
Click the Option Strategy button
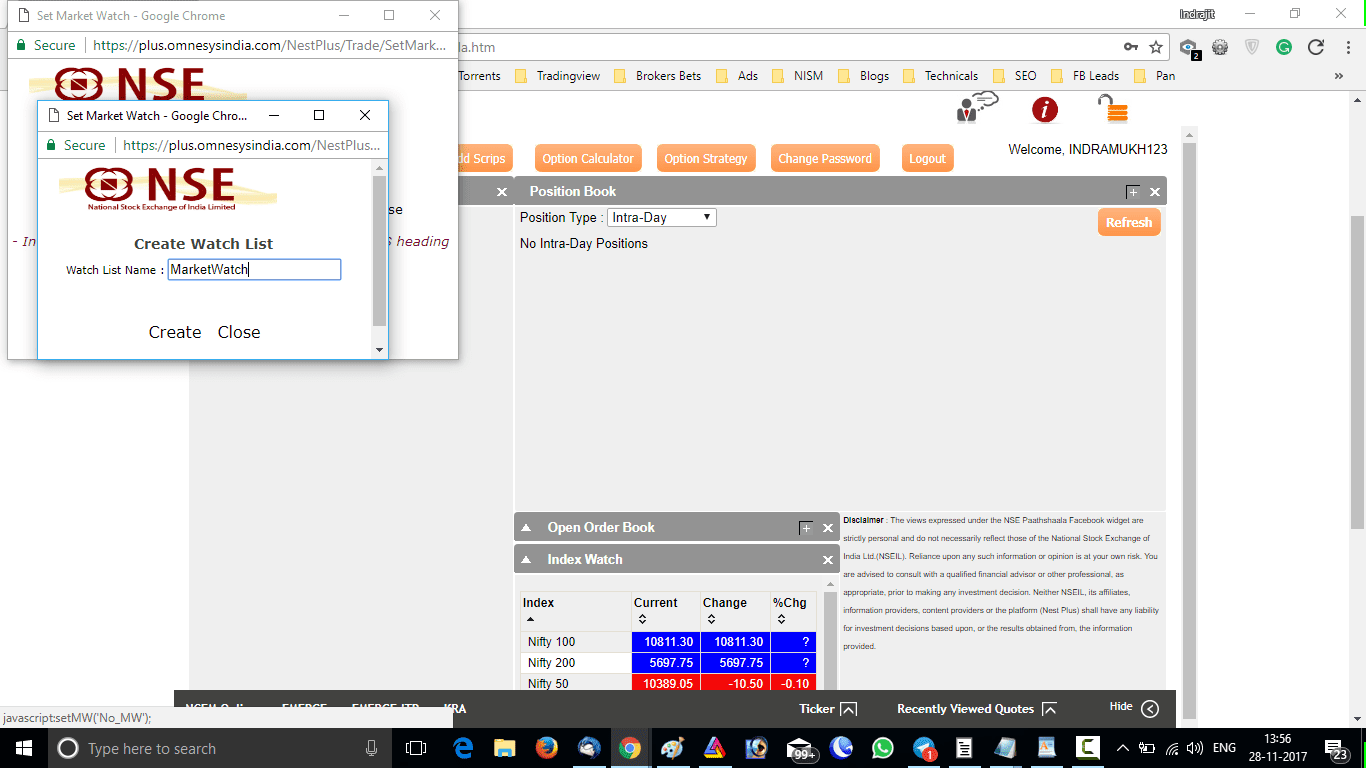click(706, 158)
